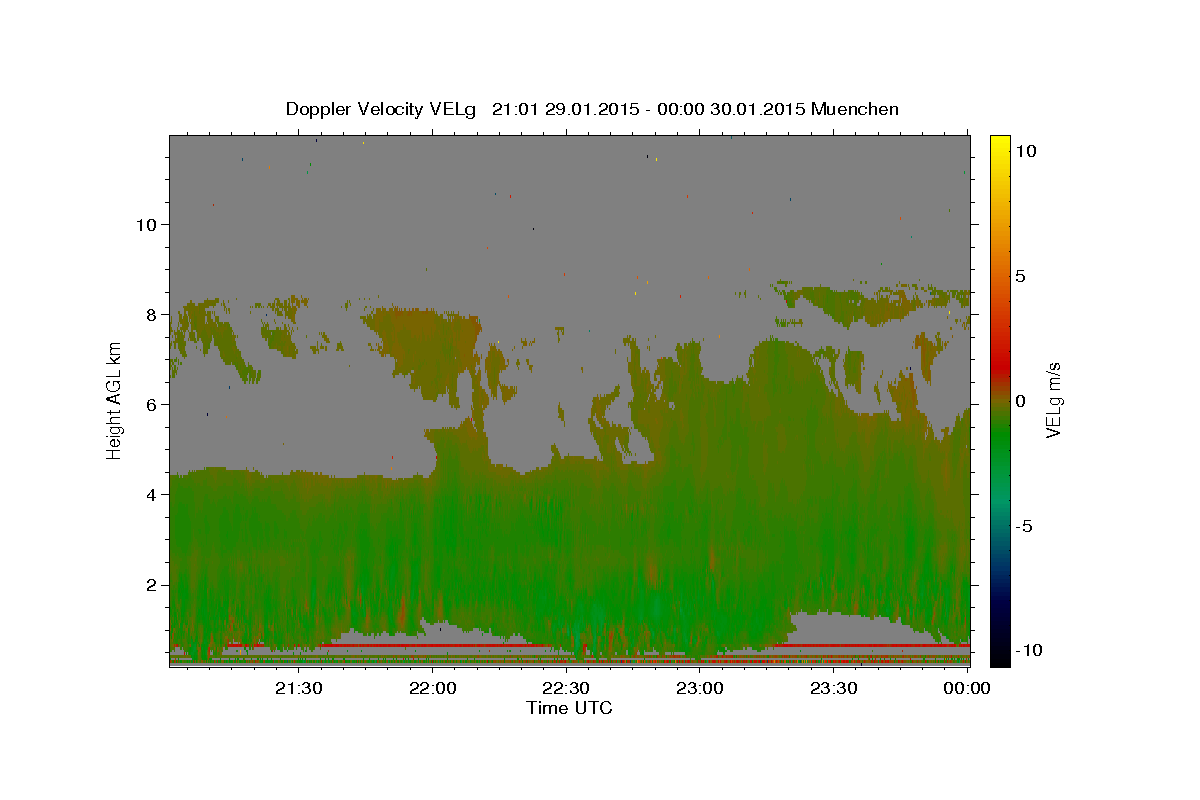Click the colorbar tick label -5

coord(1024,526)
